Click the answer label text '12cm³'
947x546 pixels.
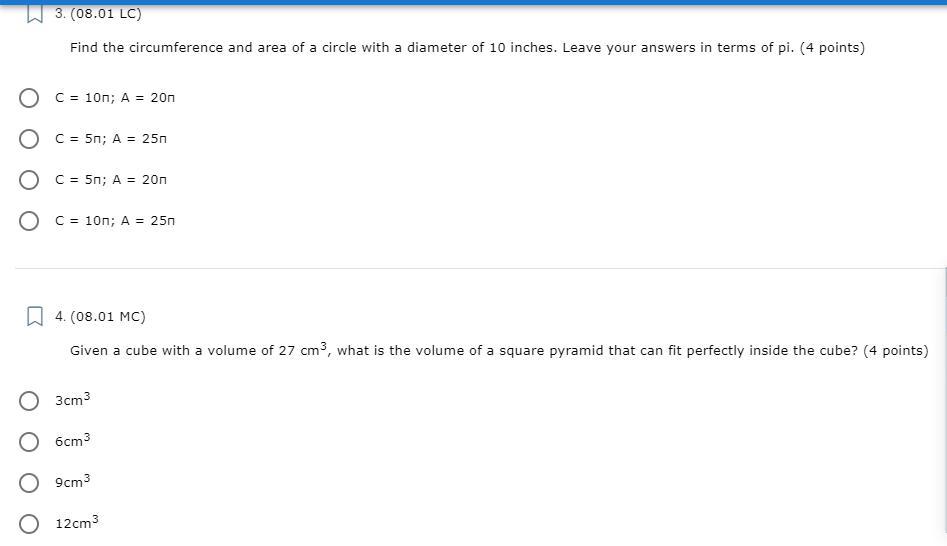pyautogui.click(x=77, y=522)
